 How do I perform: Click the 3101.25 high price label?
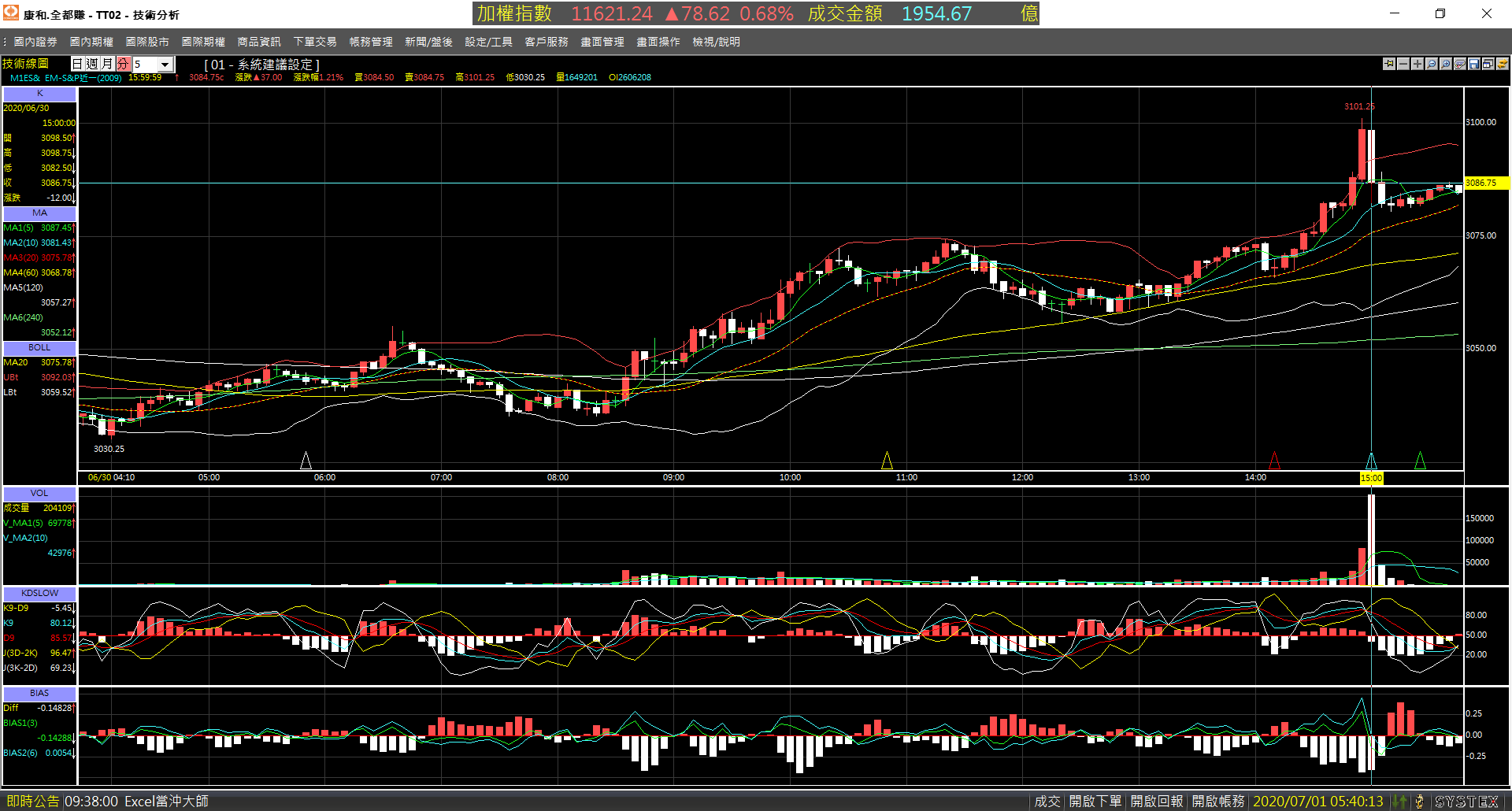pos(1359,106)
